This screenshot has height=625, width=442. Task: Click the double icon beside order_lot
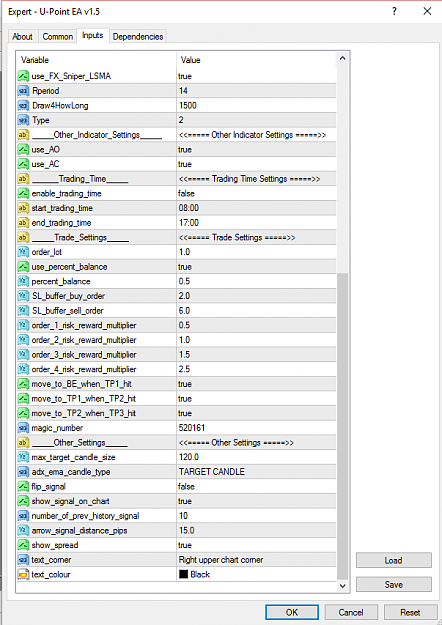click(x=24, y=252)
